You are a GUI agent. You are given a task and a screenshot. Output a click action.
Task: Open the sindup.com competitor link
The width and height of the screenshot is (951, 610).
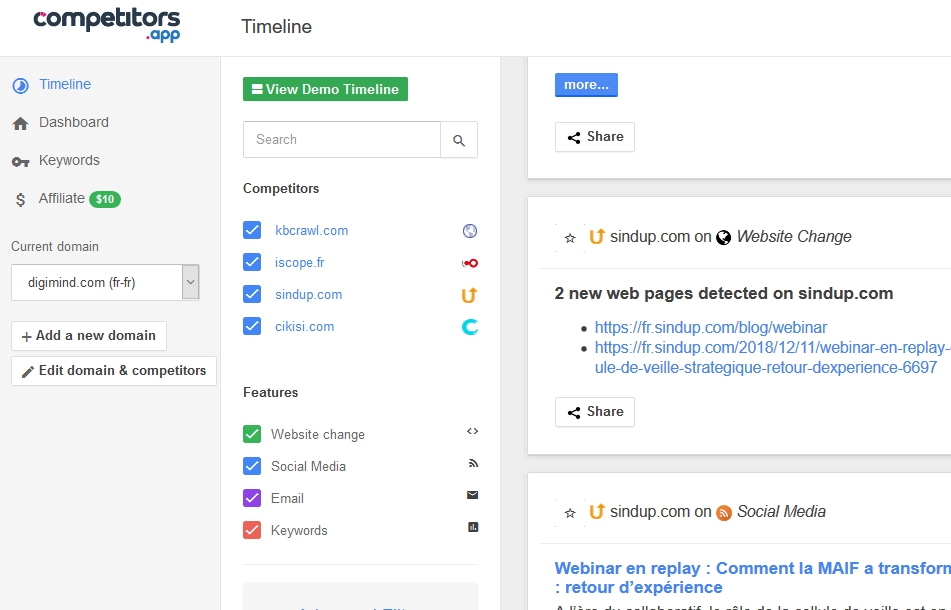tap(309, 295)
